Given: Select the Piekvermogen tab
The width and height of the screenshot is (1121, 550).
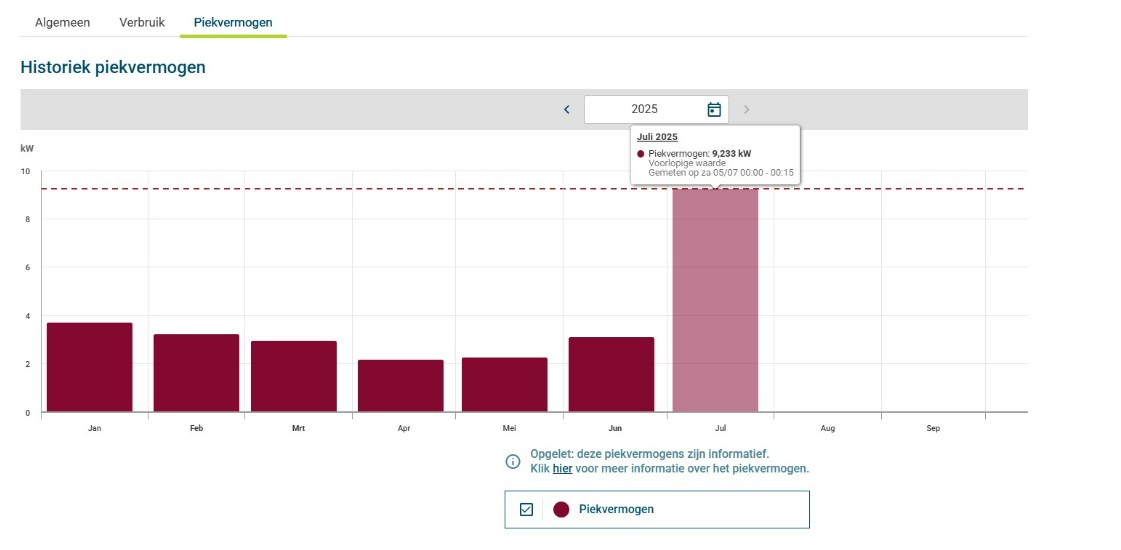Looking at the screenshot, I should [x=233, y=22].
